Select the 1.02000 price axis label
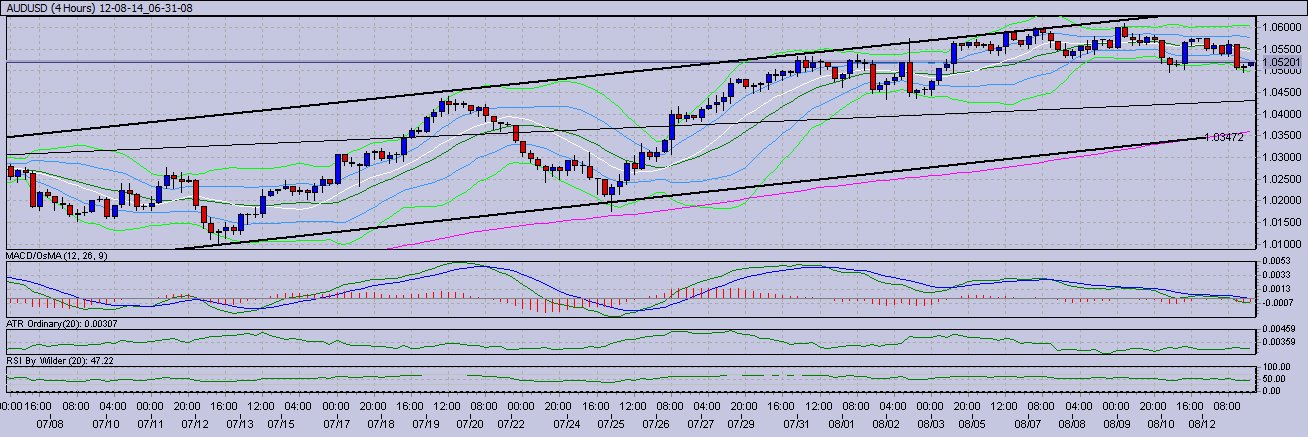1308x437 pixels. pos(1283,201)
